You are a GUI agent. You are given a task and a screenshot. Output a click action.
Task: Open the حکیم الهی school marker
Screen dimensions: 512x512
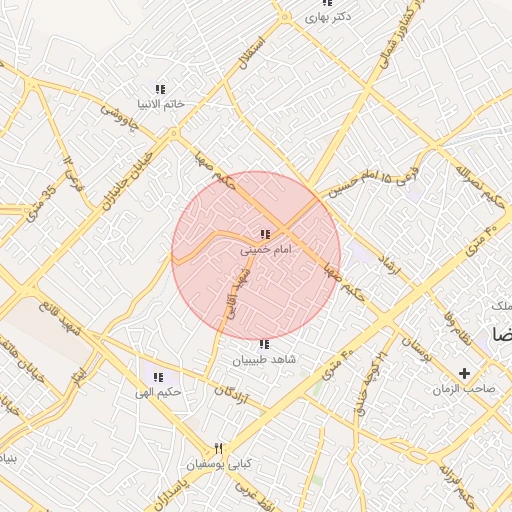point(159,378)
